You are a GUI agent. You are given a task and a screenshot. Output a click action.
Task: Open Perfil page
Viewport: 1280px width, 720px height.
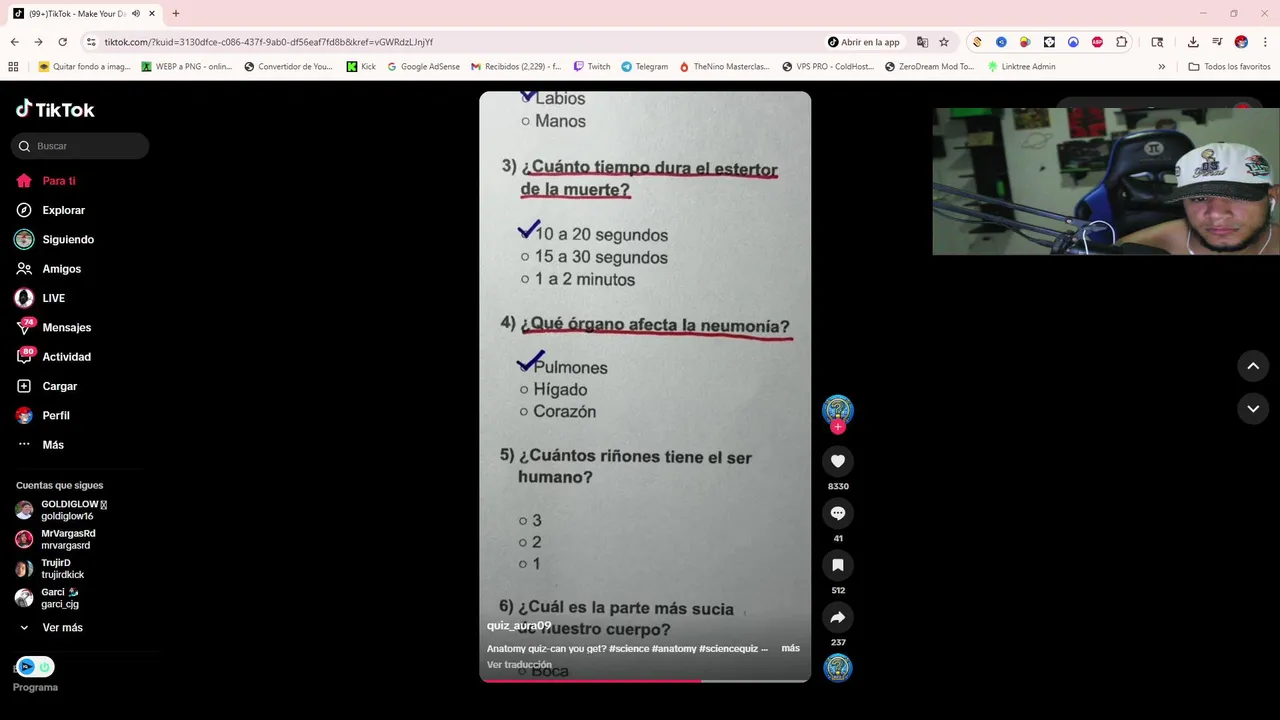coord(42,415)
